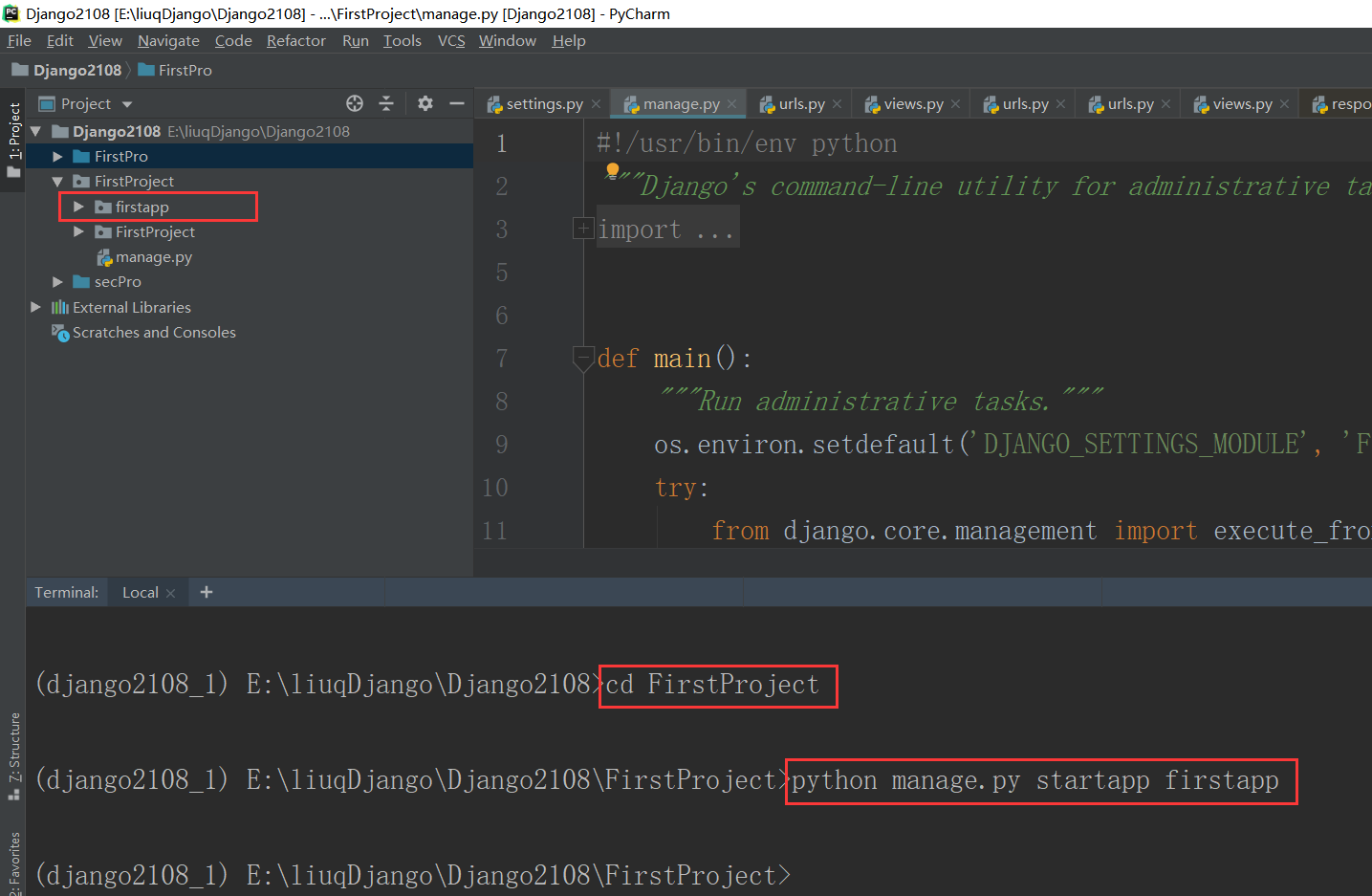This screenshot has height=896, width=1372.
Task: Open the Tools menu
Action: click(403, 40)
